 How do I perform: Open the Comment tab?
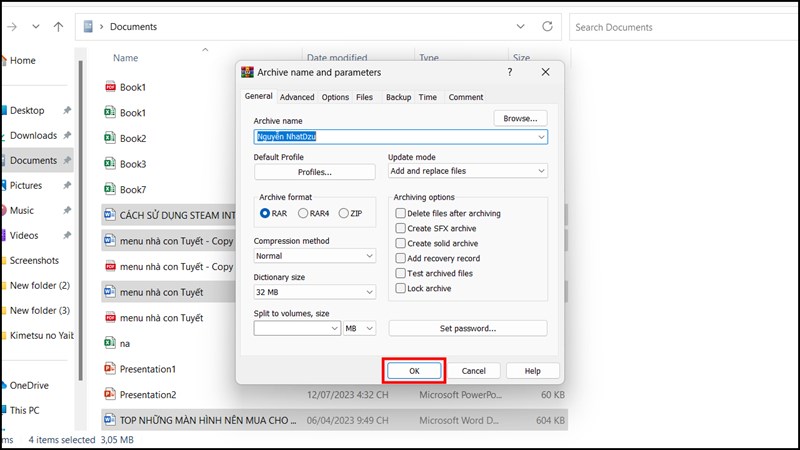click(466, 97)
